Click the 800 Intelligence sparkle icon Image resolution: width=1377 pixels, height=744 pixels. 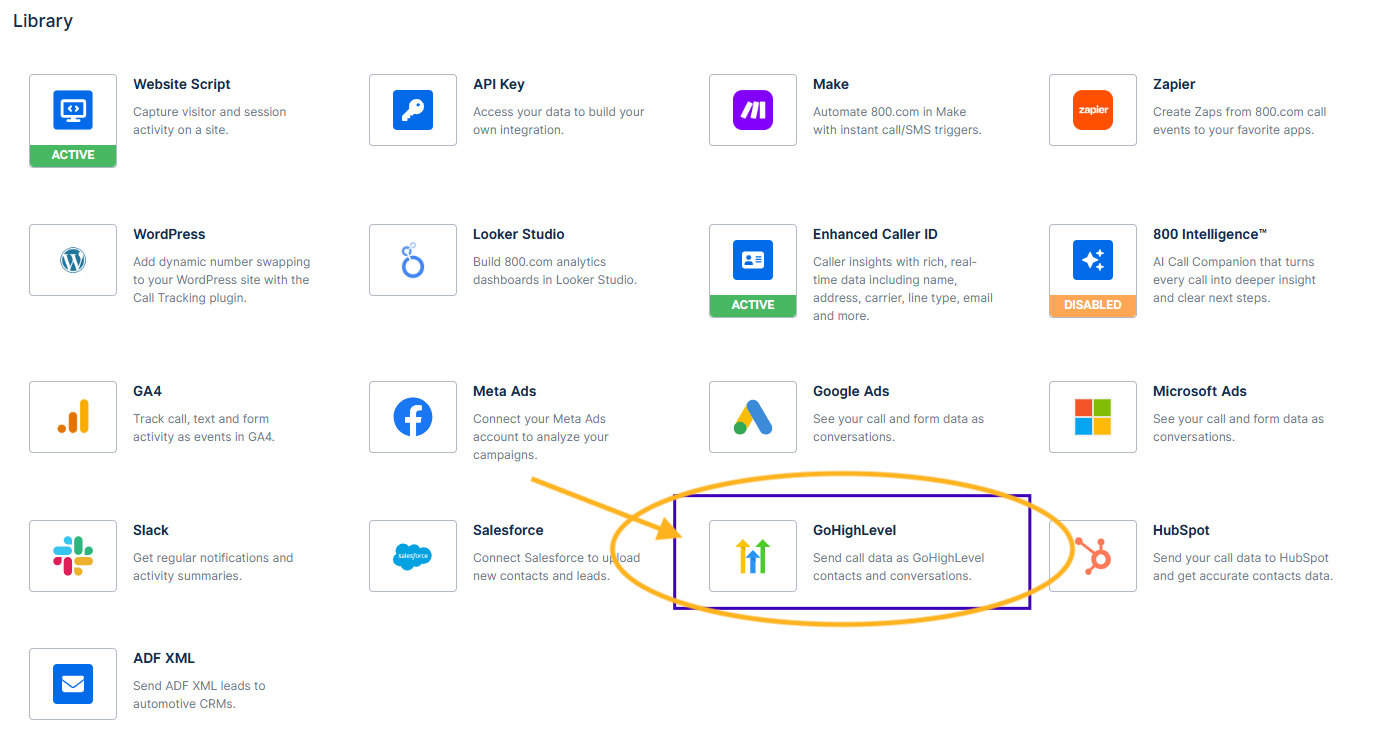click(x=1093, y=260)
